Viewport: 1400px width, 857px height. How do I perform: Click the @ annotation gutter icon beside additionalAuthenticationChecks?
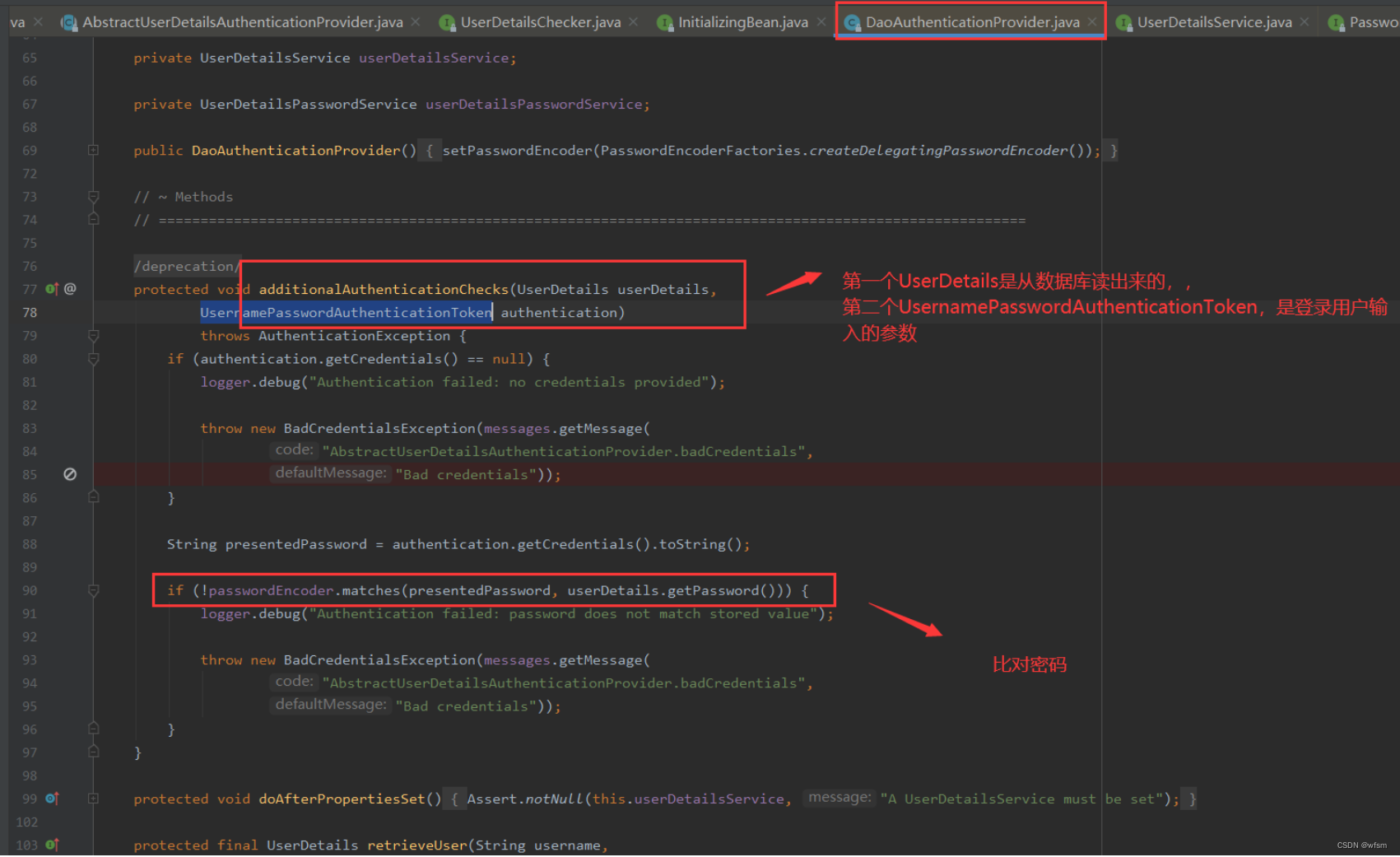coord(70,288)
